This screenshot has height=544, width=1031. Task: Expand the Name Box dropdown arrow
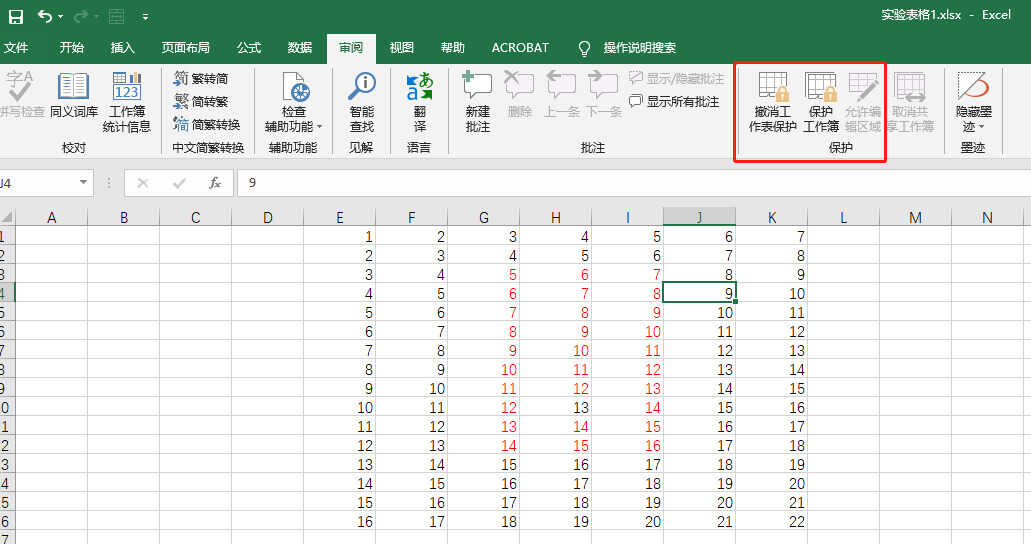click(x=84, y=183)
